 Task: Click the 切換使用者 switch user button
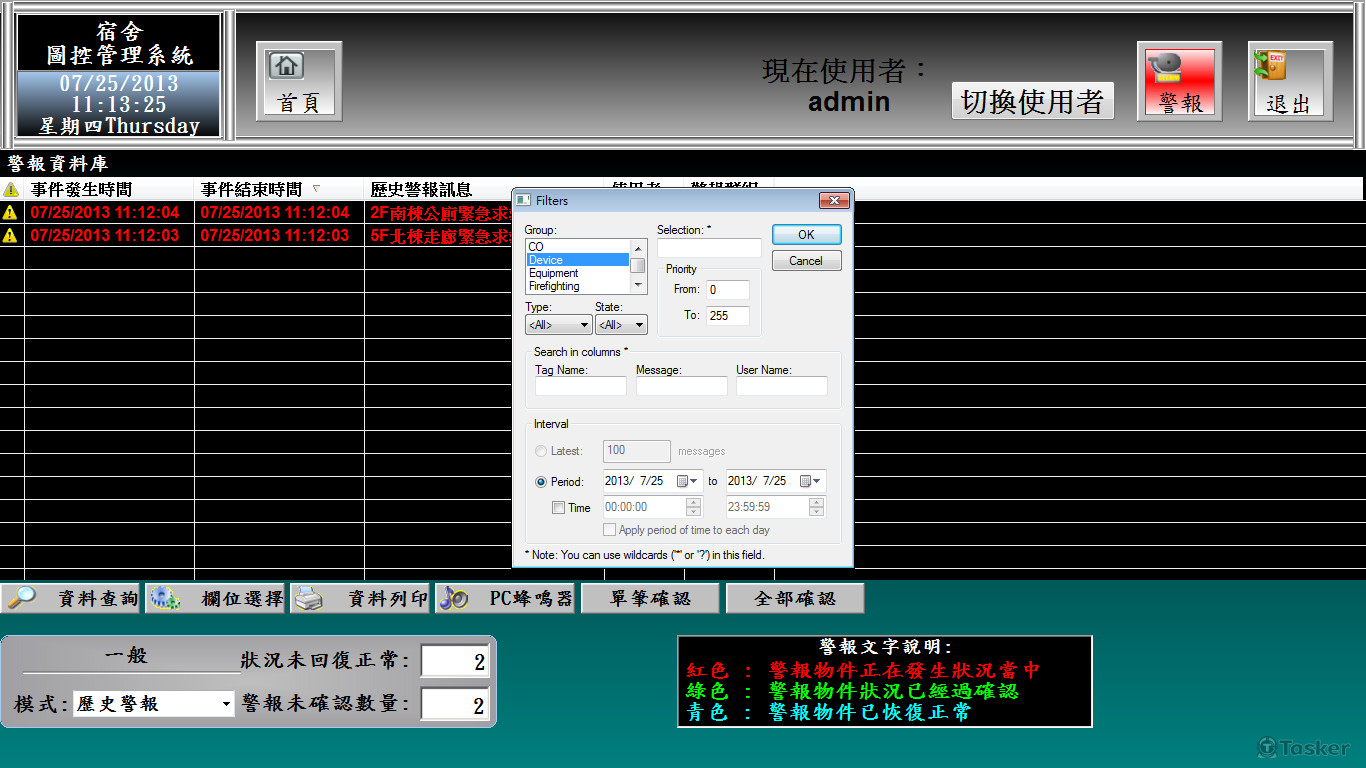click(x=1032, y=101)
